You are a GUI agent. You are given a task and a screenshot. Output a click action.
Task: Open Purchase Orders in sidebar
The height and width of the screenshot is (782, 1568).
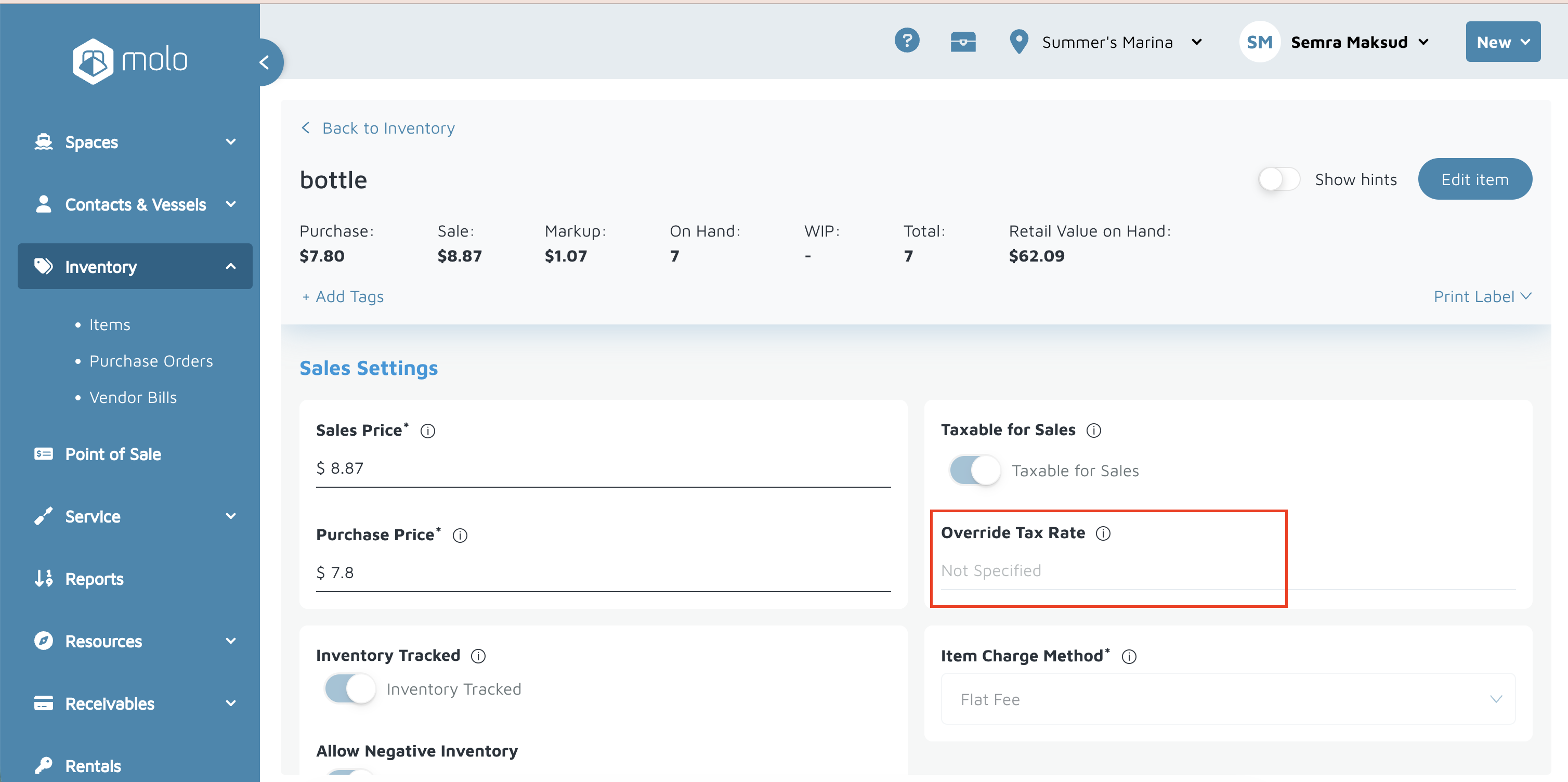pyautogui.click(x=151, y=361)
